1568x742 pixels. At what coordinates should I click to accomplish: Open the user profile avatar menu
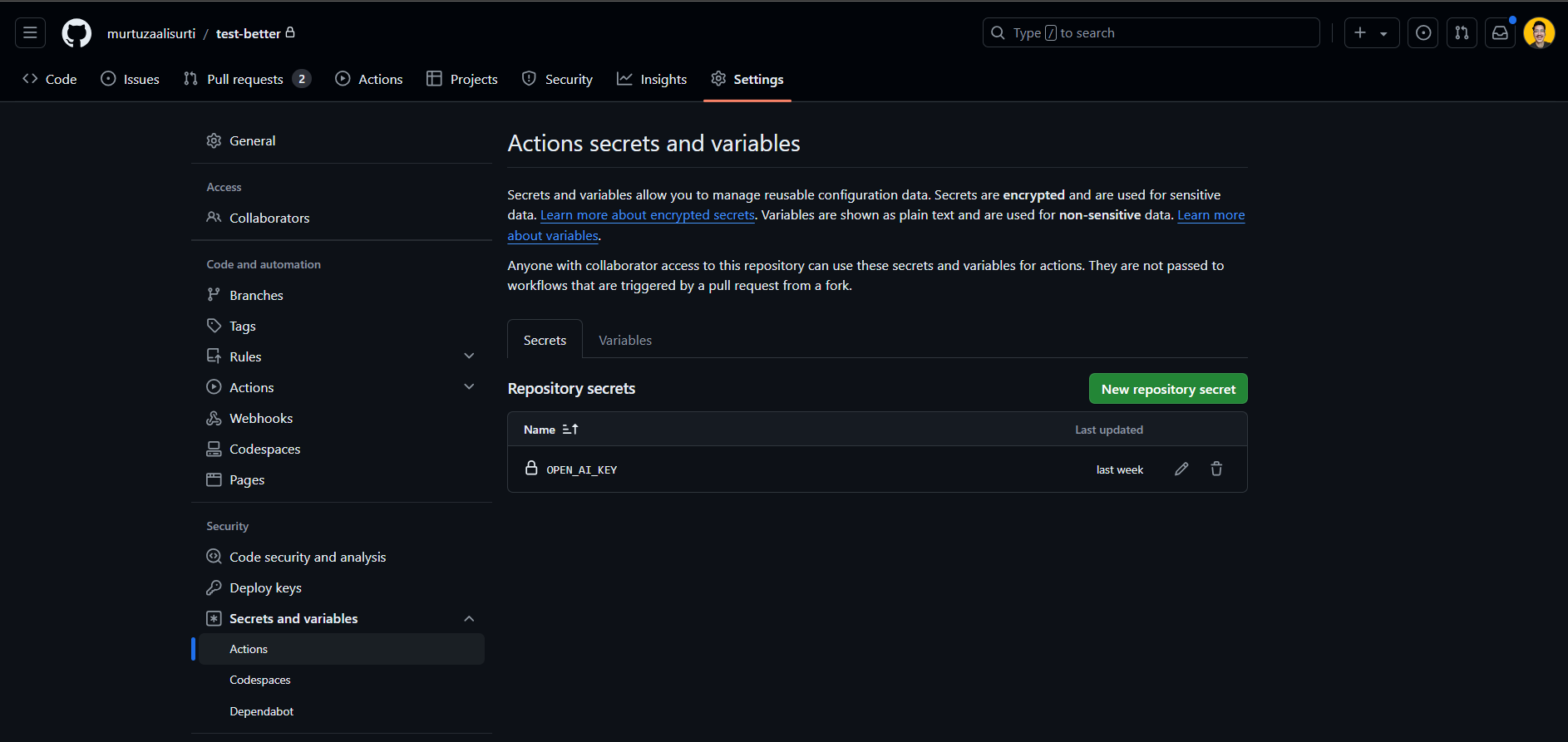point(1540,33)
